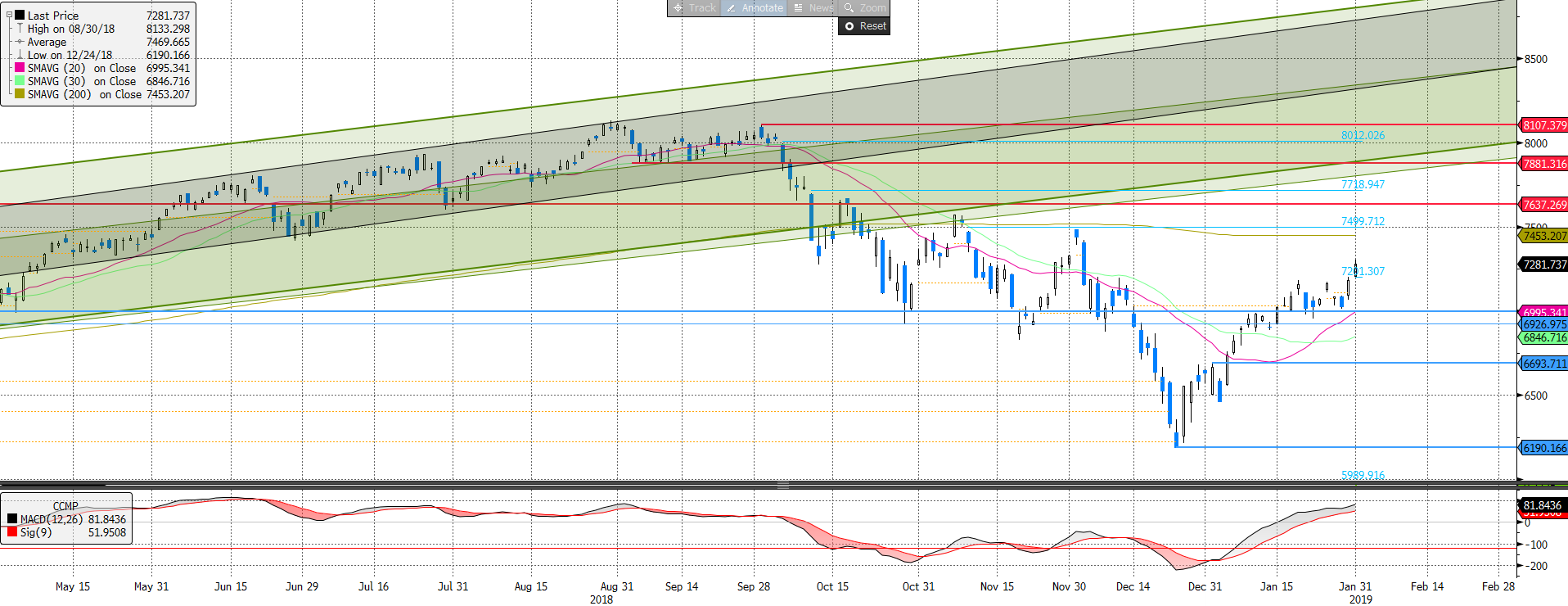
Task: Click the Oct 31 date label
Action: coord(918,586)
